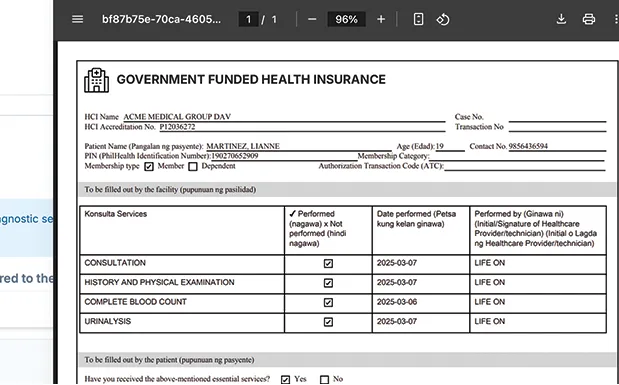The image size is (619, 385).
Task: Click the HISTORY AND PHYSICAL EXAMINATION checkbox
Action: pyautogui.click(x=328, y=283)
